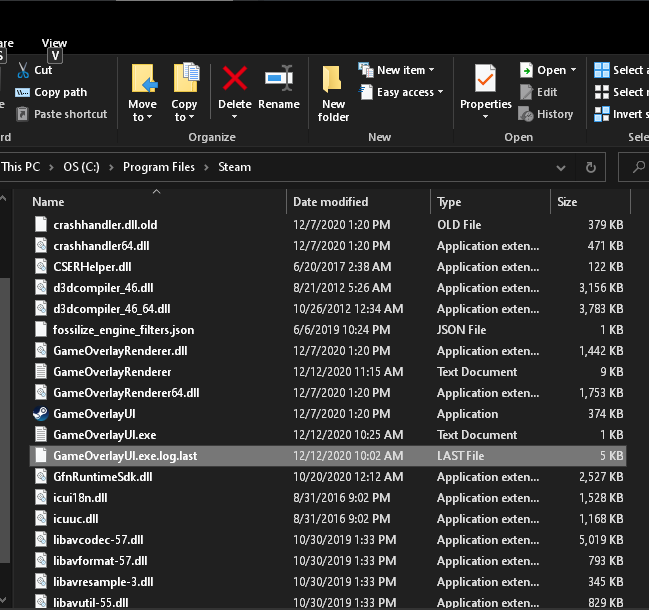Click the GfnRuntimeSdk.dll file icon
This screenshot has height=610, width=649.
41,477
